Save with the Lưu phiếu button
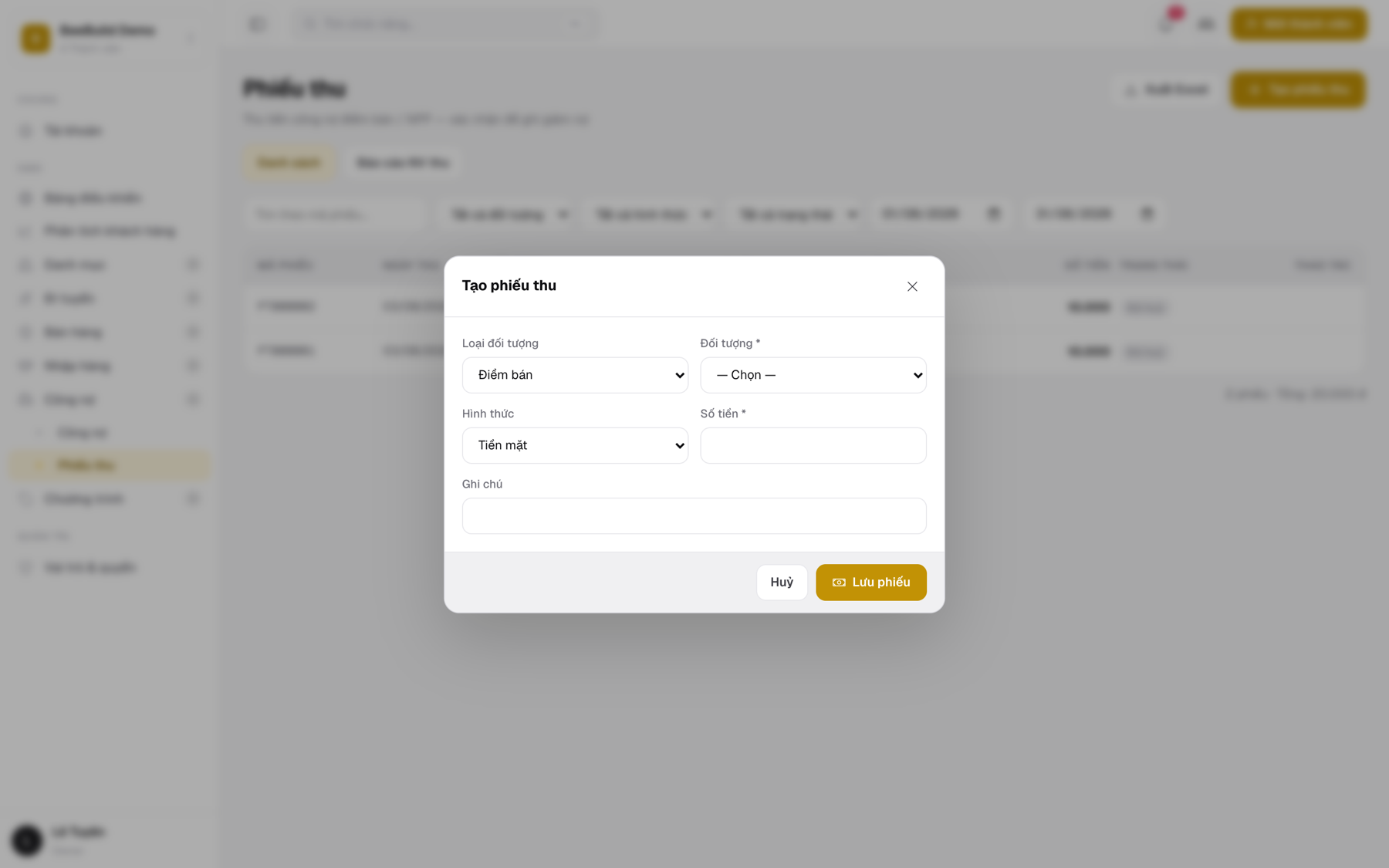 point(871,582)
